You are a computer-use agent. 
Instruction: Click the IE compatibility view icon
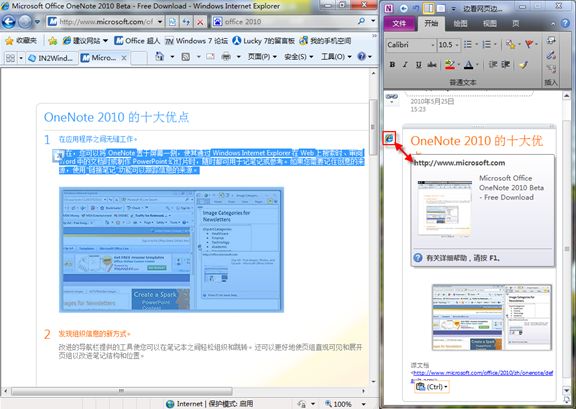tap(172, 22)
